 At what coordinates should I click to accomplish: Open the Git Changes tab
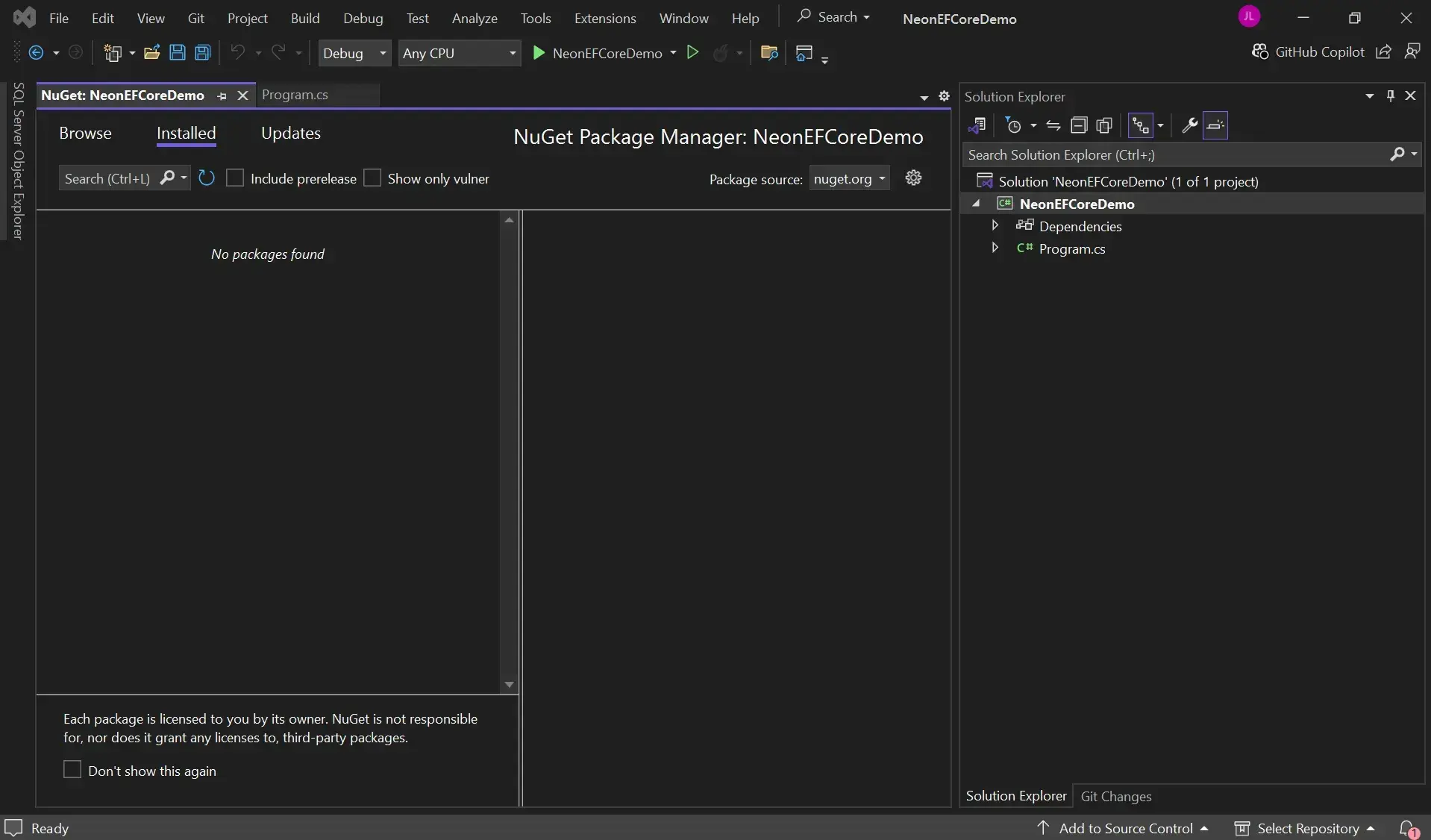[x=1116, y=796]
